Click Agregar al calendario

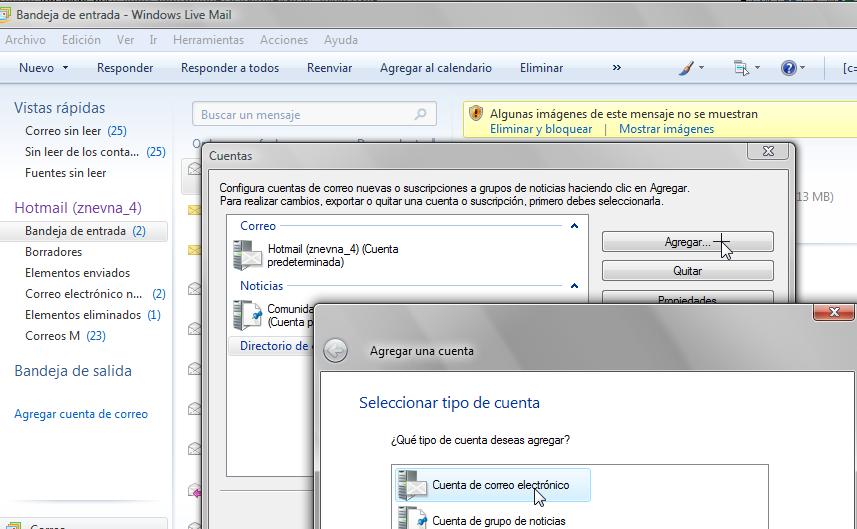[436, 68]
